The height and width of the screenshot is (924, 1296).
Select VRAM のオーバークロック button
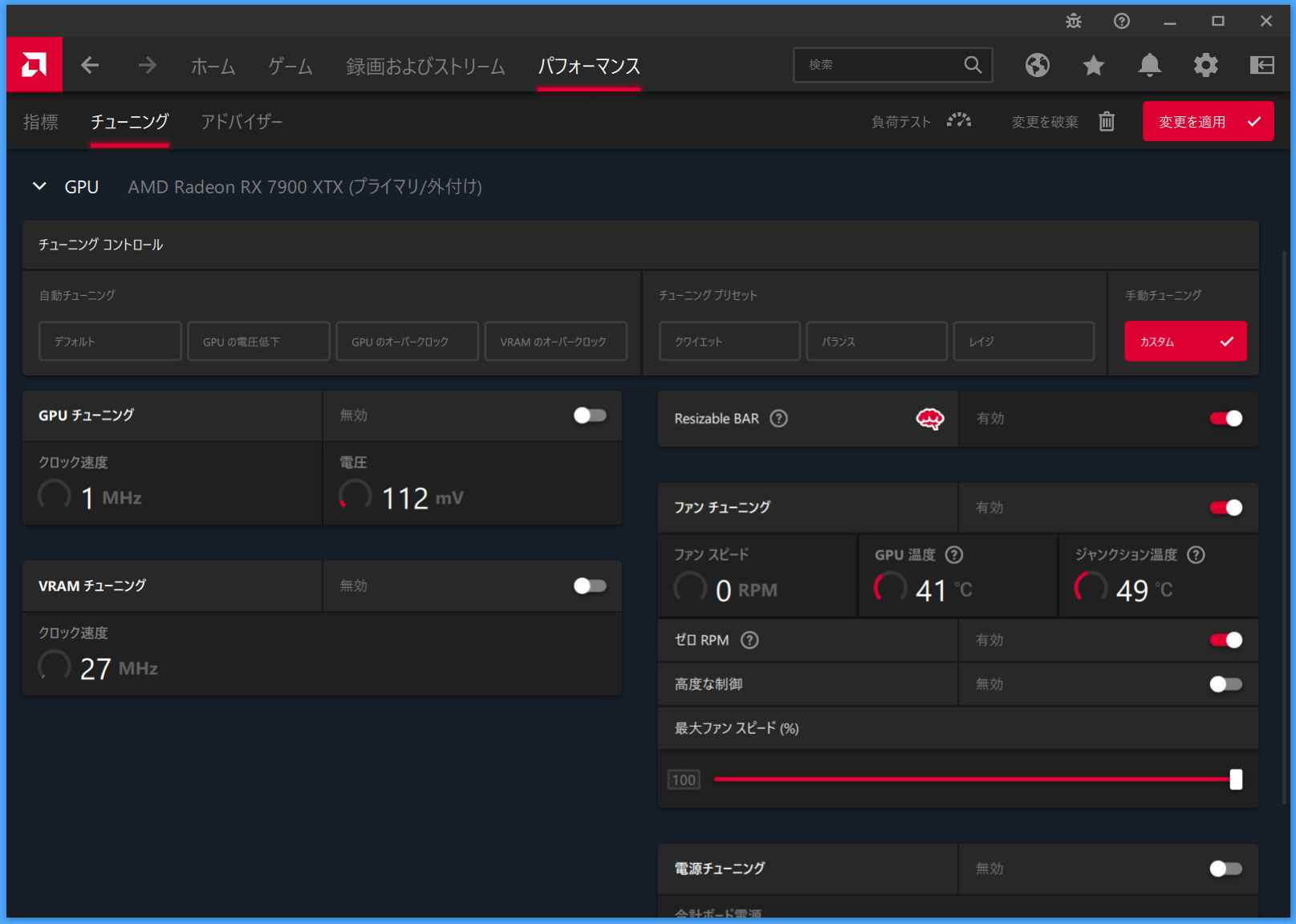pyautogui.click(x=556, y=342)
